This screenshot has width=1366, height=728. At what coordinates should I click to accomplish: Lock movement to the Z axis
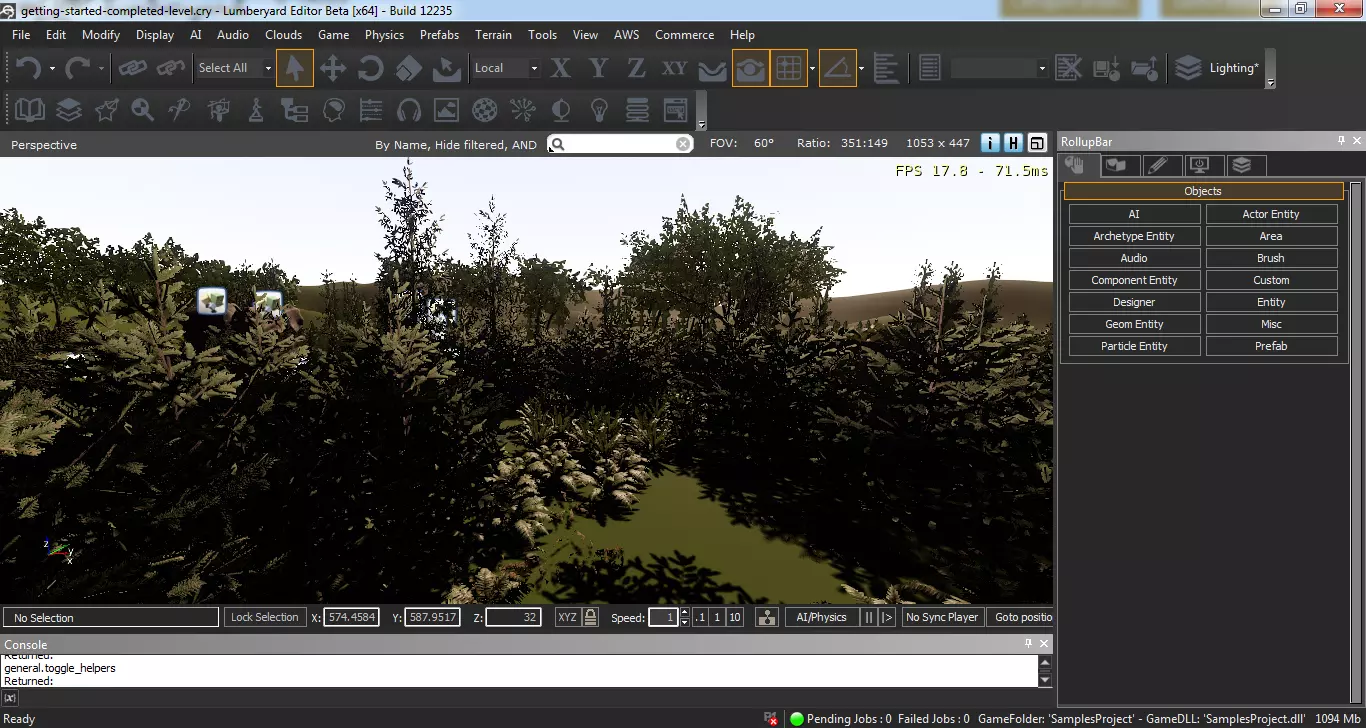[636, 68]
